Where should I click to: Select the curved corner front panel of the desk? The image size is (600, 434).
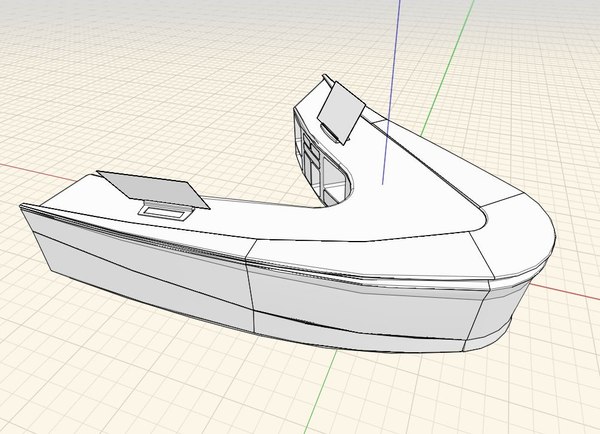pyautogui.click(x=497, y=316)
